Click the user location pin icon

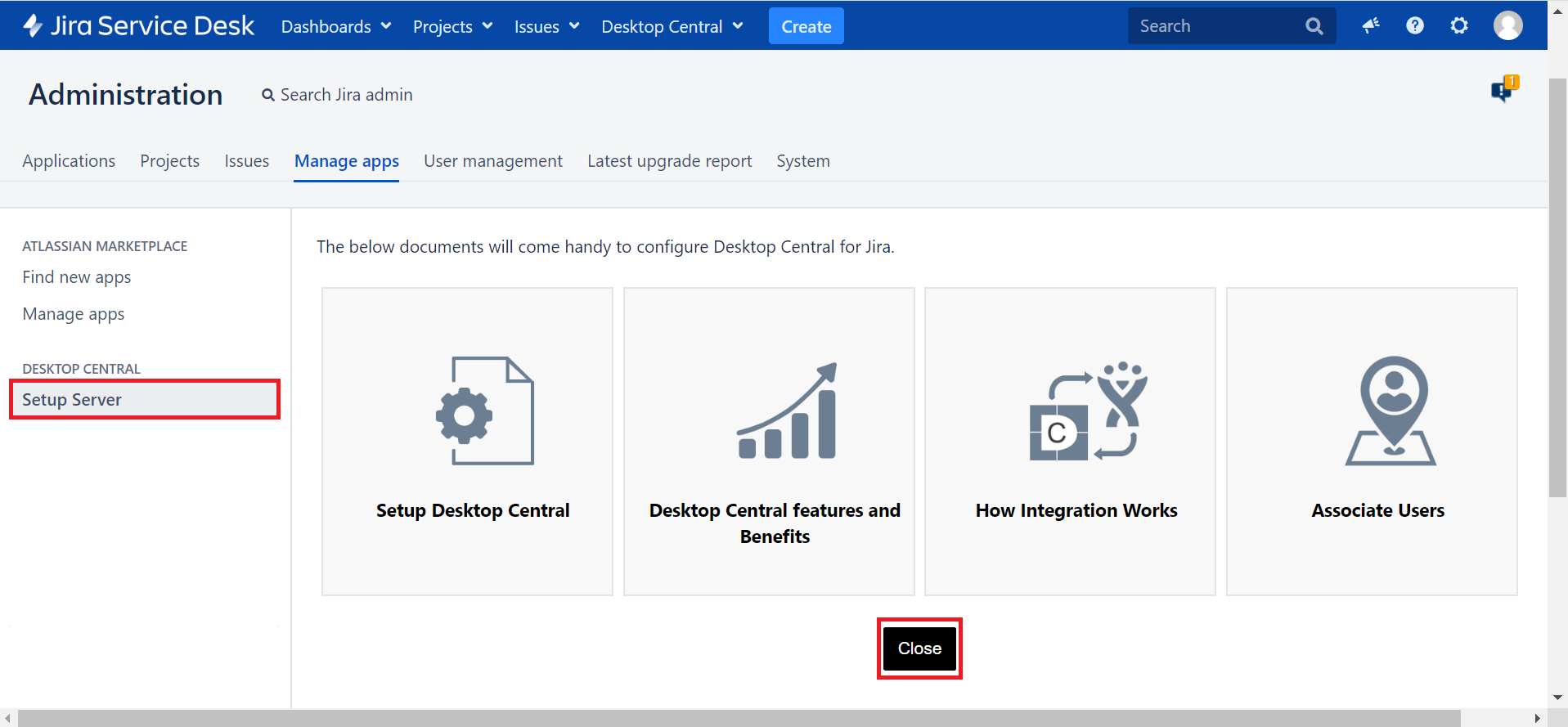coord(1391,411)
